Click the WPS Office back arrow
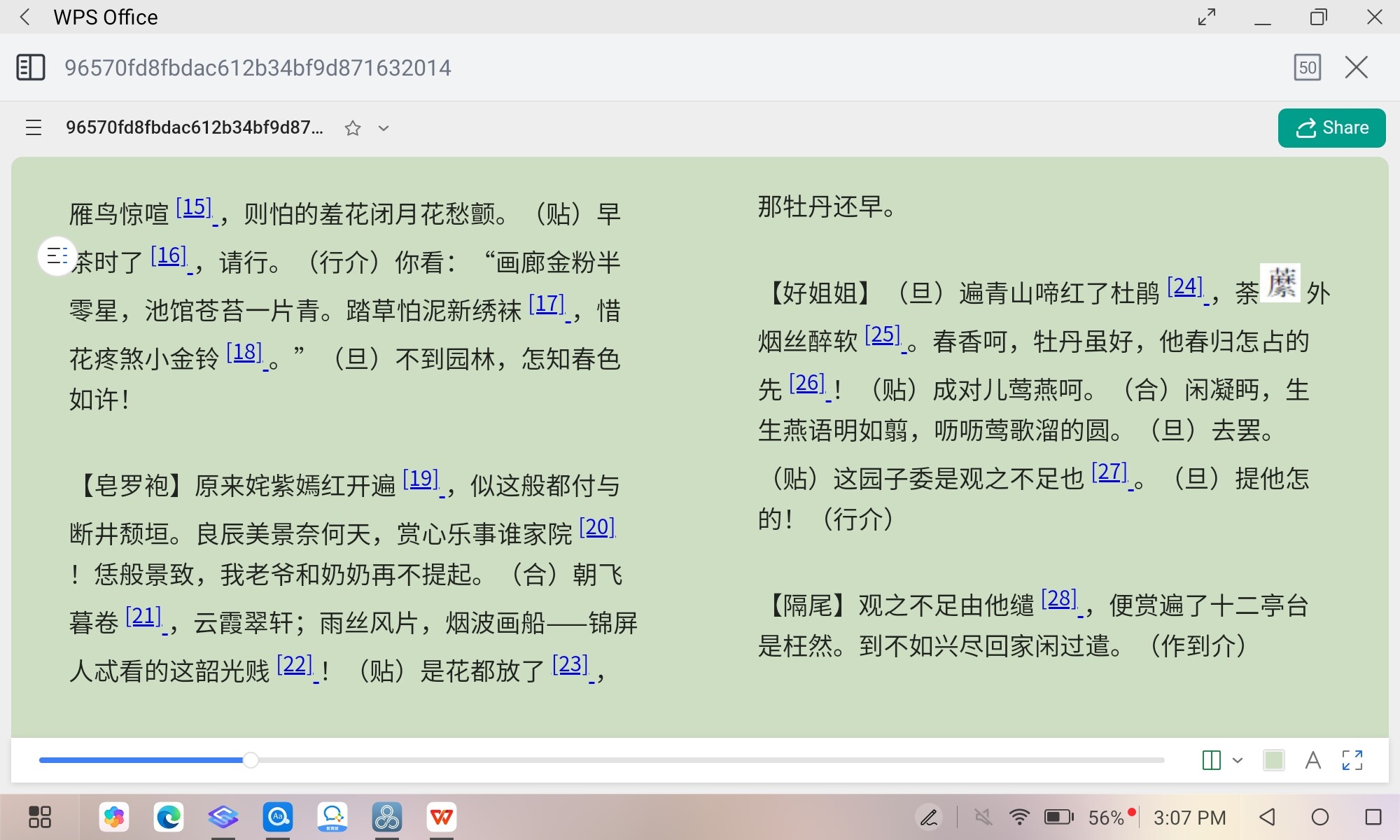This screenshot has width=1400, height=840. [25, 17]
